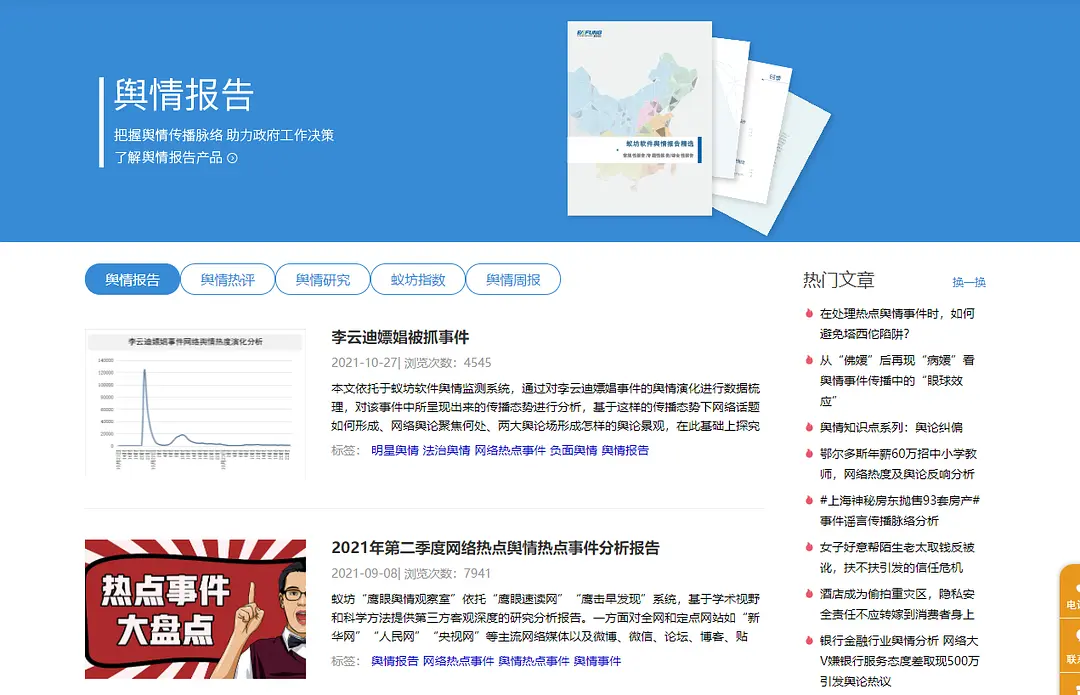Image resolution: width=1080 pixels, height=695 pixels.
Task: Go to the 舆情周报 tab
Action: (x=513, y=280)
